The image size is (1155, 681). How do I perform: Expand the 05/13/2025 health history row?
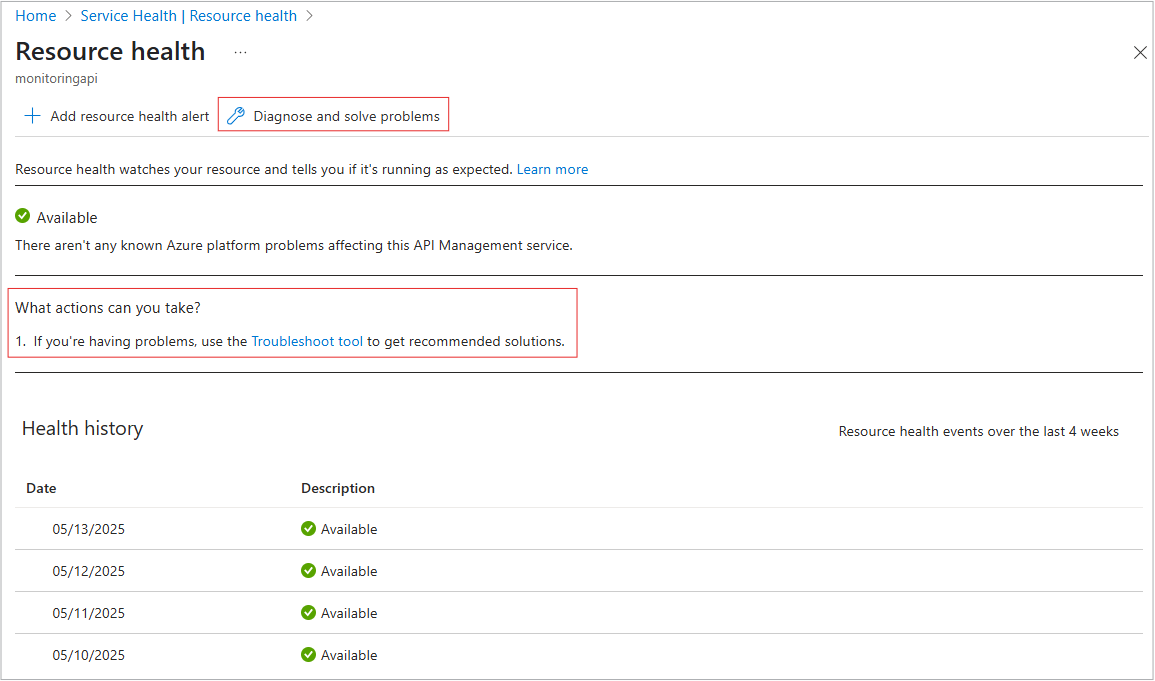(88, 529)
